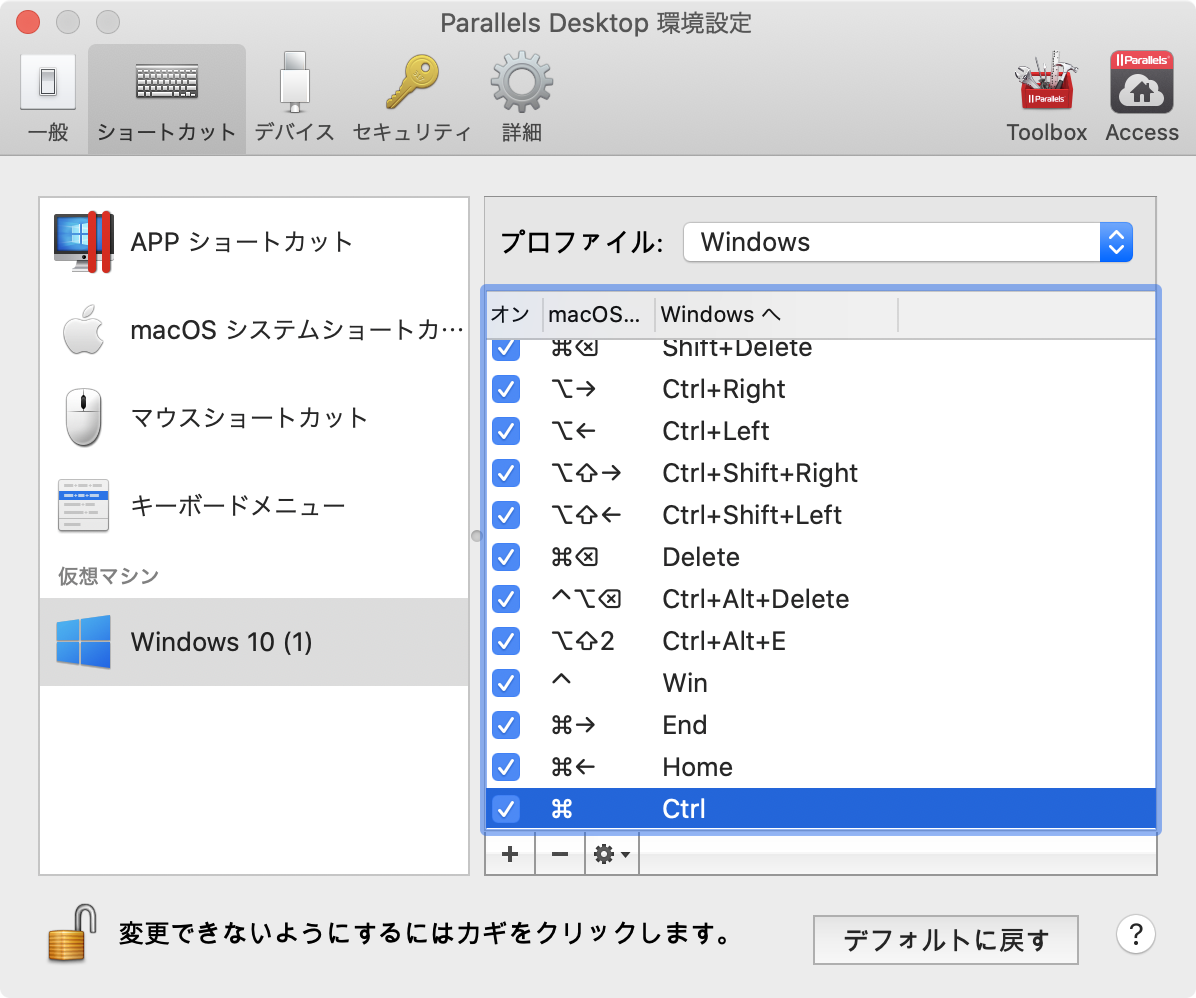Click the macOS column header
The image size is (1196, 998).
click(x=598, y=314)
